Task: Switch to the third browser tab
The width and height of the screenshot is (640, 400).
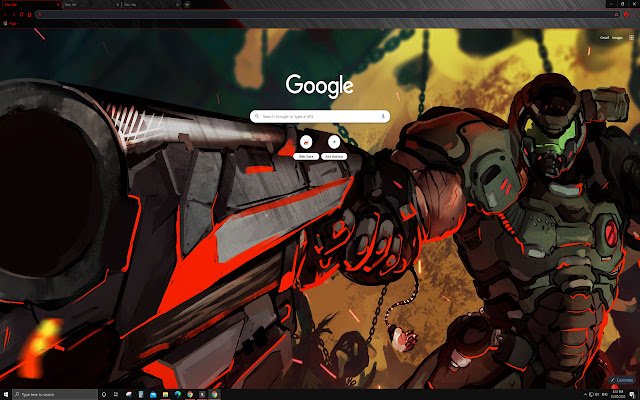Action: (149, 4)
